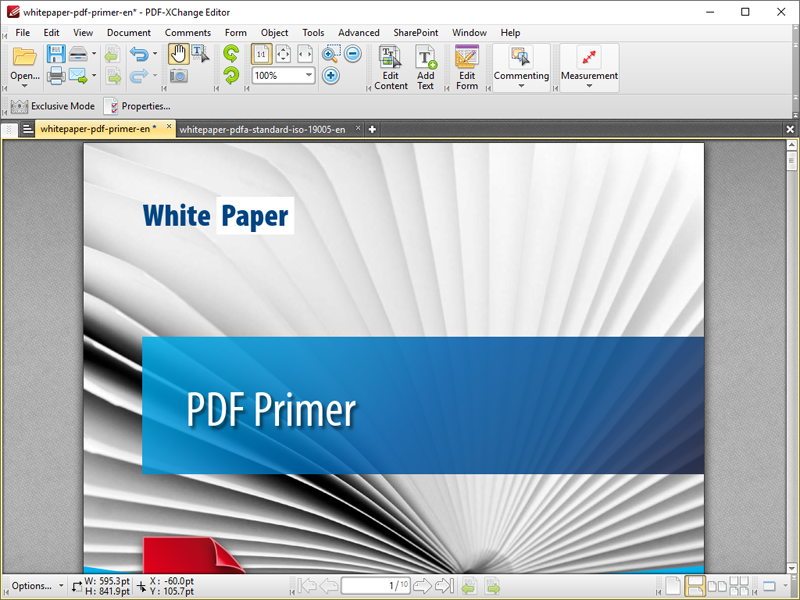This screenshot has width=800, height=600.
Task: Toggle Actual Size 1:1 view
Action: [261, 54]
